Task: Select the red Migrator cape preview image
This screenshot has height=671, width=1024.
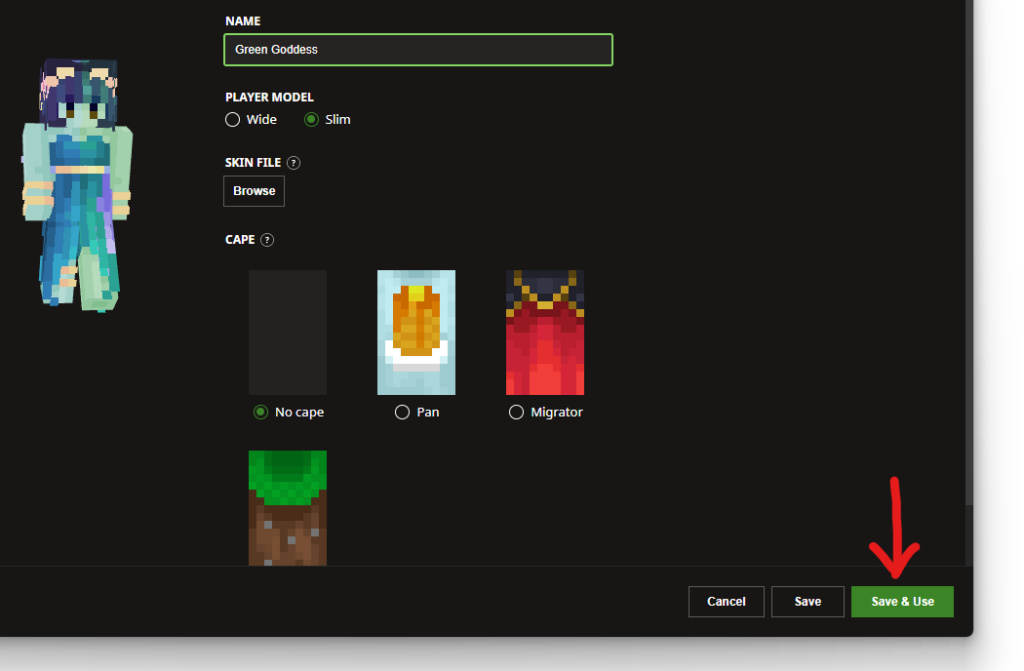Action: [545, 332]
